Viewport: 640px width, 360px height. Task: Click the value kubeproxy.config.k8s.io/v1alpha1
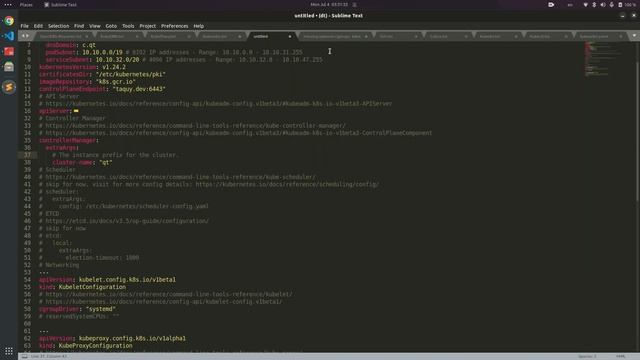coord(132,338)
